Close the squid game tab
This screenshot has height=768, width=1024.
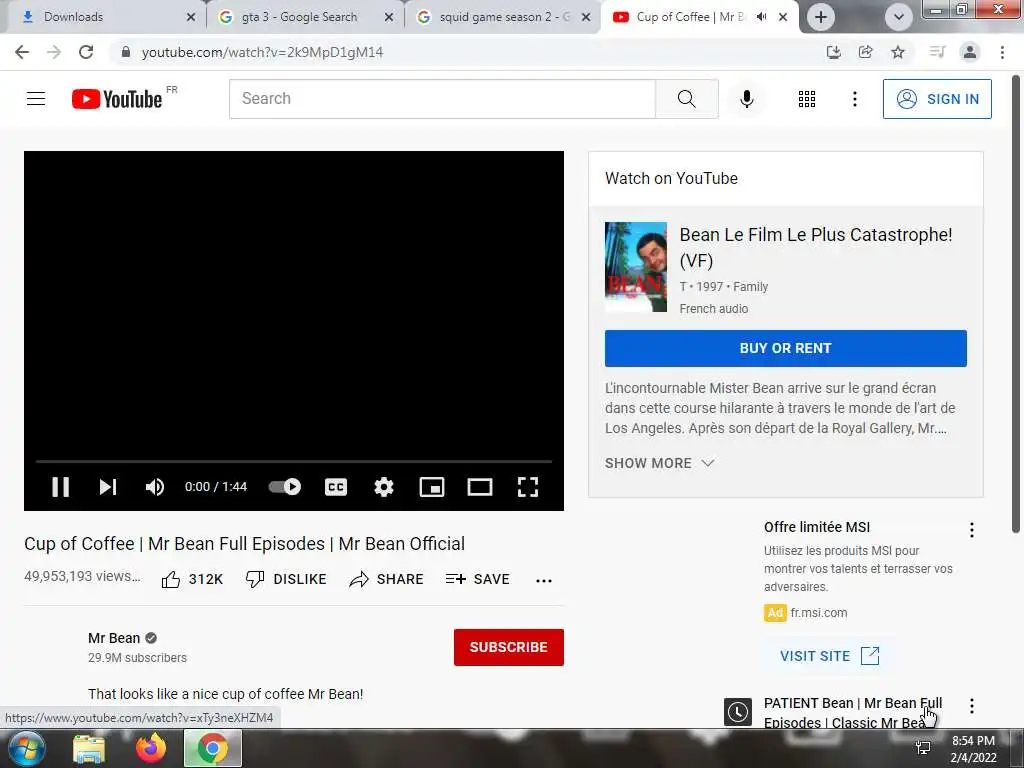pyautogui.click(x=586, y=17)
